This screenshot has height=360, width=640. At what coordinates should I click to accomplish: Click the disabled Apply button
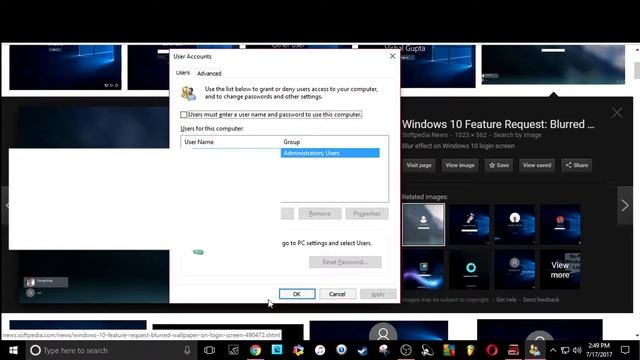(x=378, y=294)
